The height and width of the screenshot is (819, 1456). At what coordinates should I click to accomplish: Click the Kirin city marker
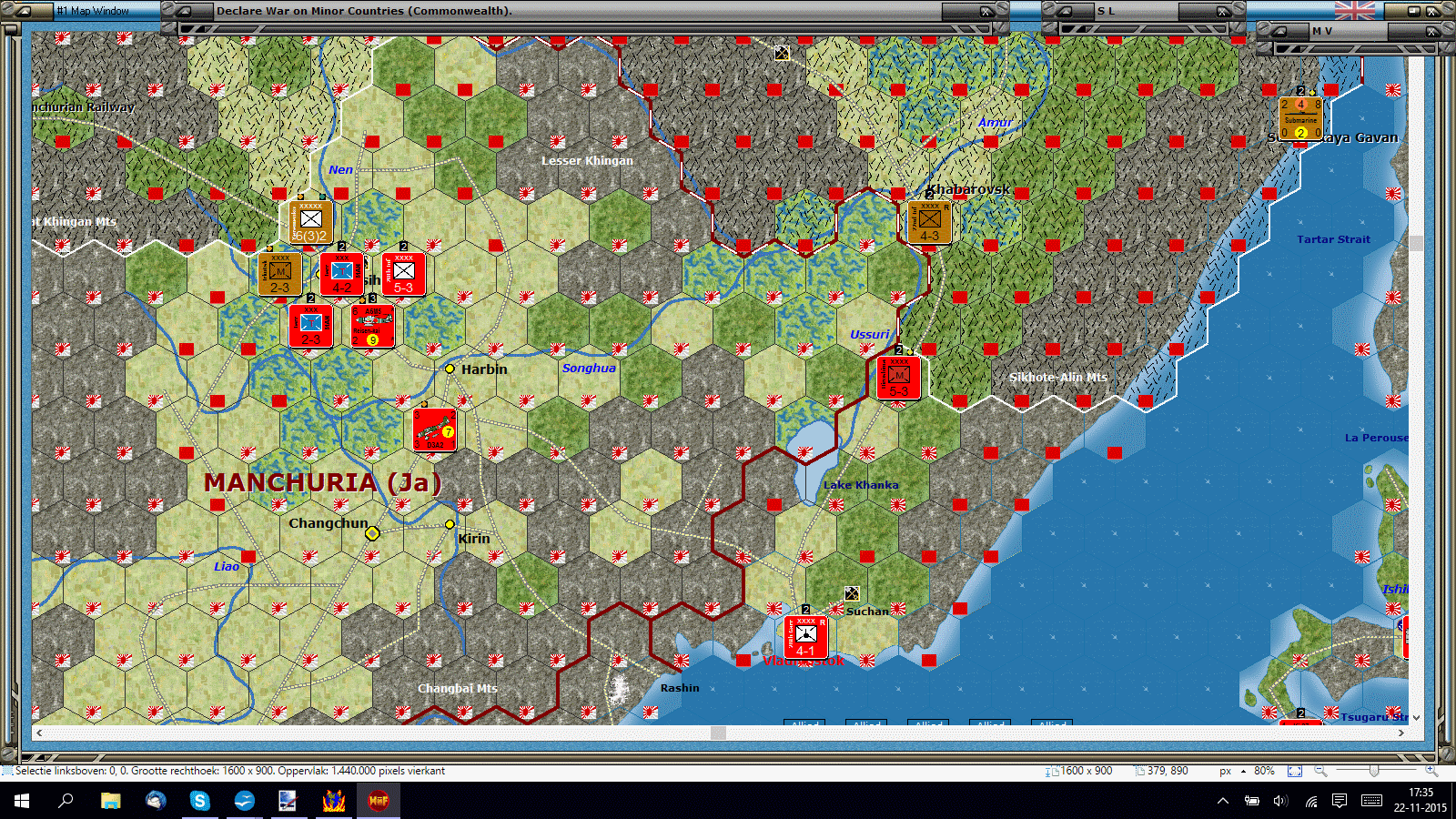coord(450,524)
